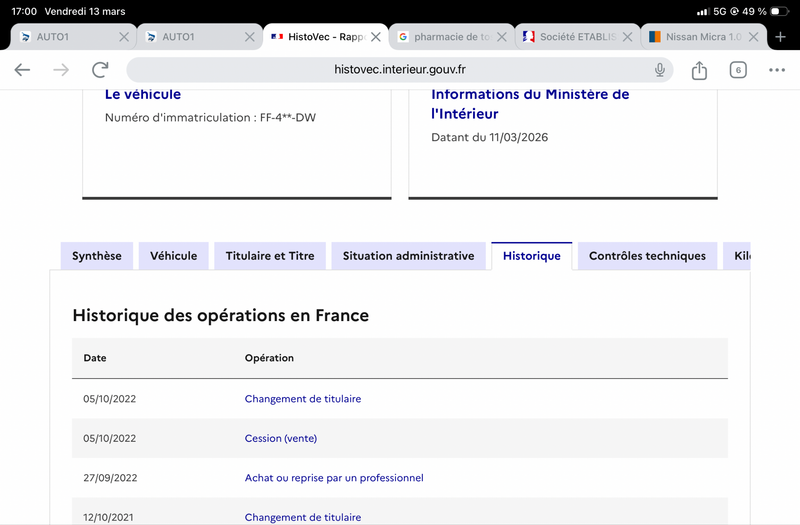Open the share sheet icon
Viewport: 800px width, 525px height.
tap(699, 70)
